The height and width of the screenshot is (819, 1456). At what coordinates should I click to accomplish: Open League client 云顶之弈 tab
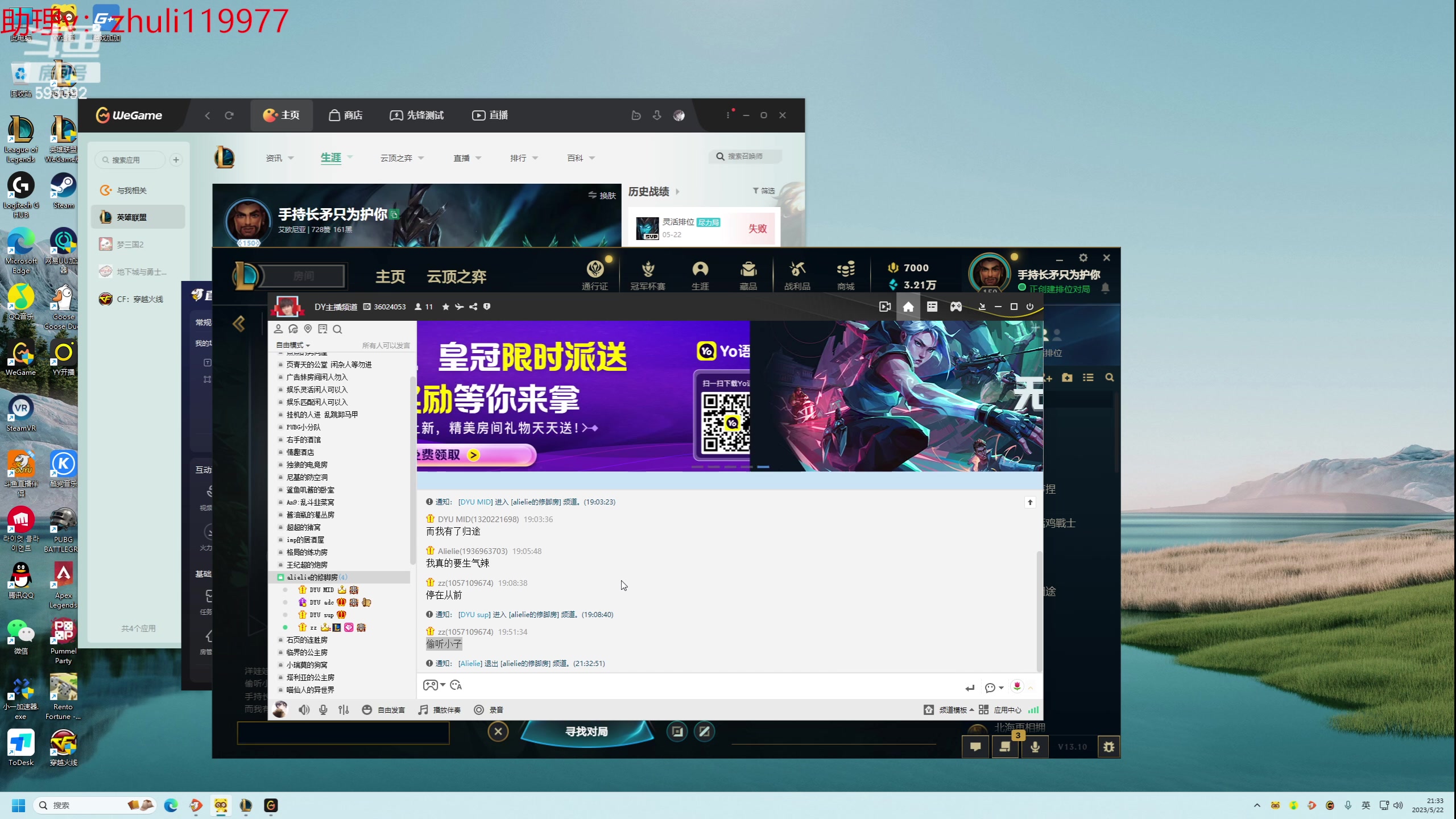point(457,277)
